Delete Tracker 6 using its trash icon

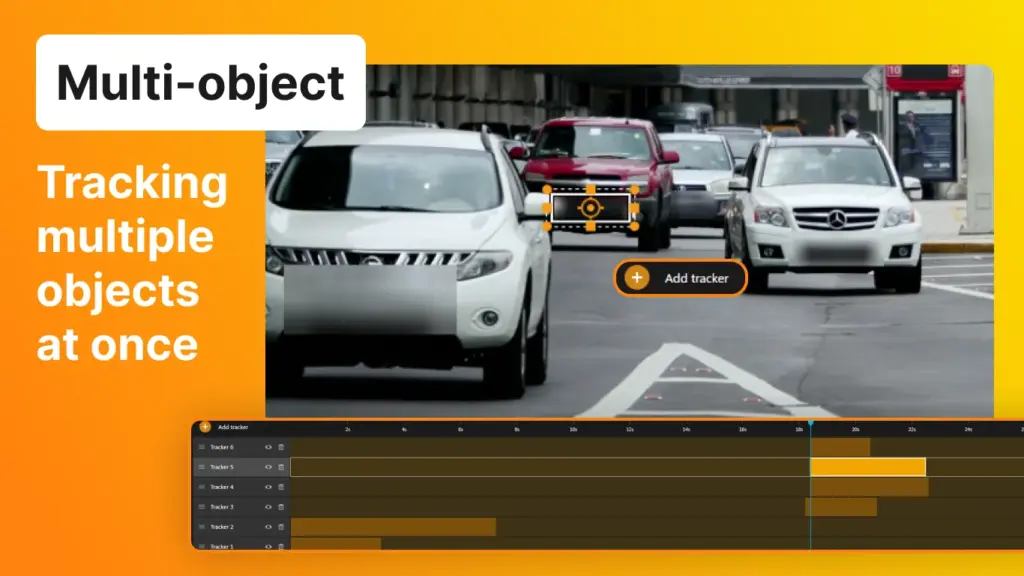(281, 447)
